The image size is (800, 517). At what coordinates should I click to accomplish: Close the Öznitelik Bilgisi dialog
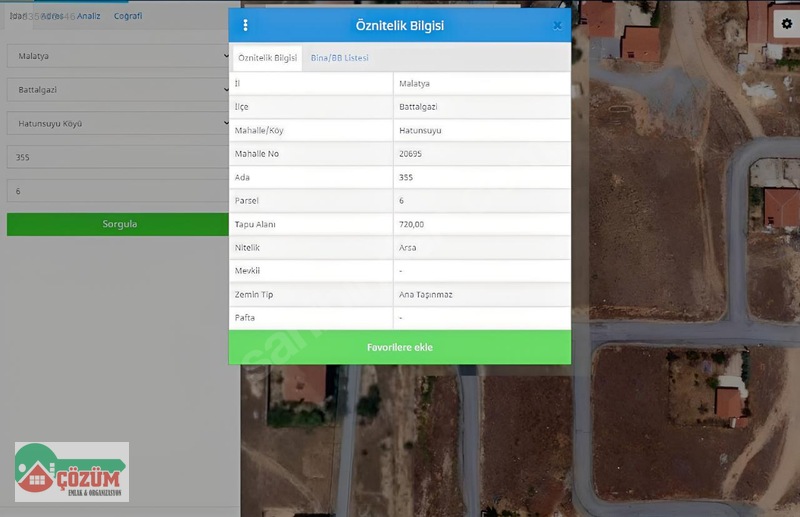(x=557, y=26)
